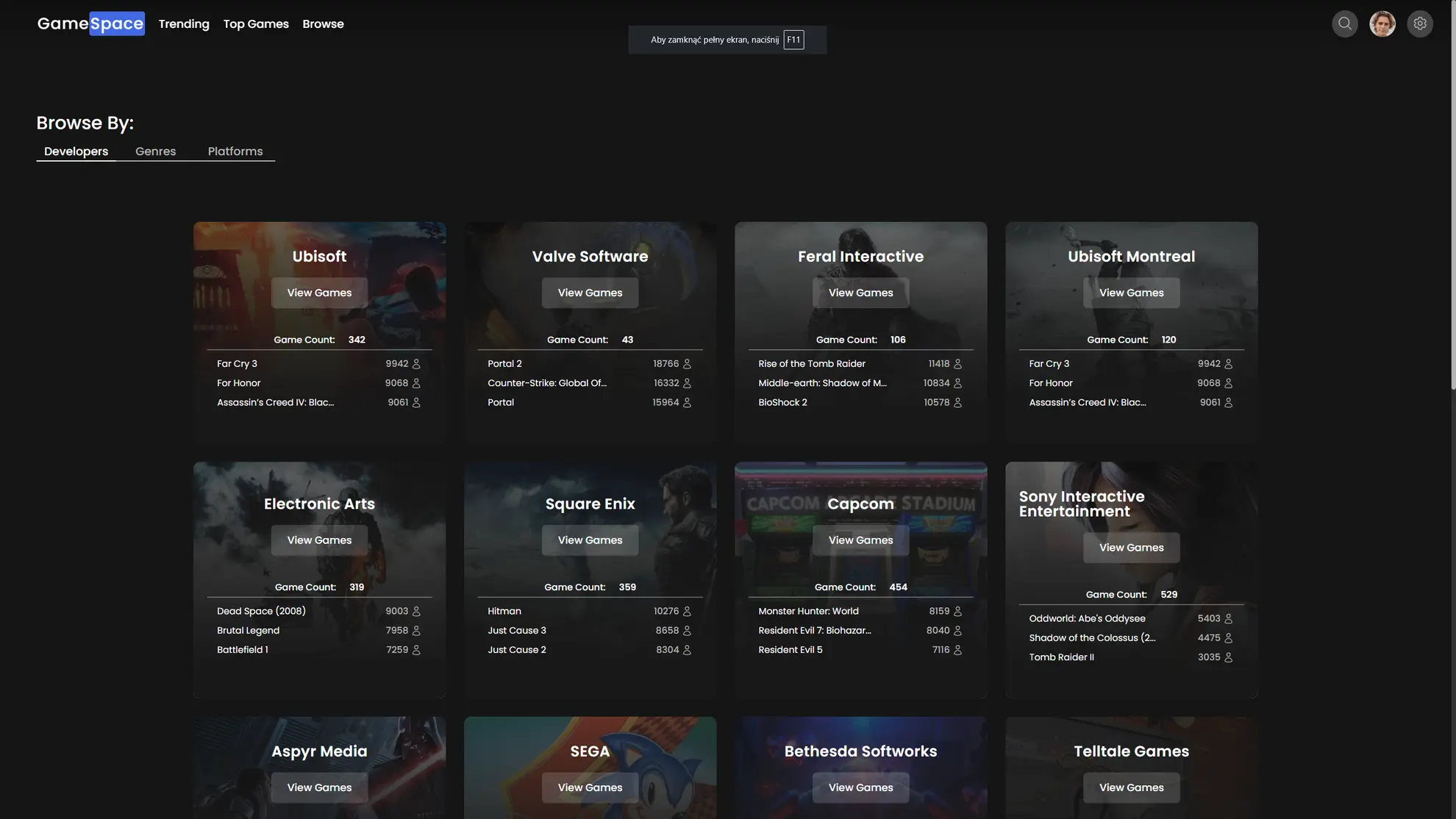Click player icon next to BioShock 2
The width and height of the screenshot is (1456, 819).
tap(957, 403)
